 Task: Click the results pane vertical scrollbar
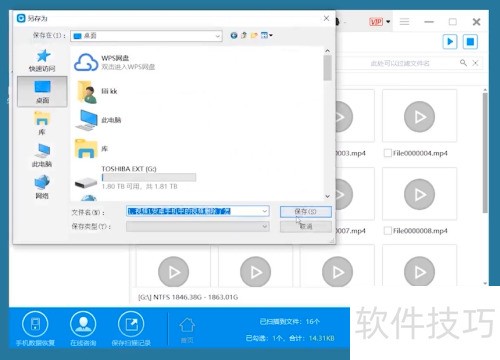click(x=485, y=153)
